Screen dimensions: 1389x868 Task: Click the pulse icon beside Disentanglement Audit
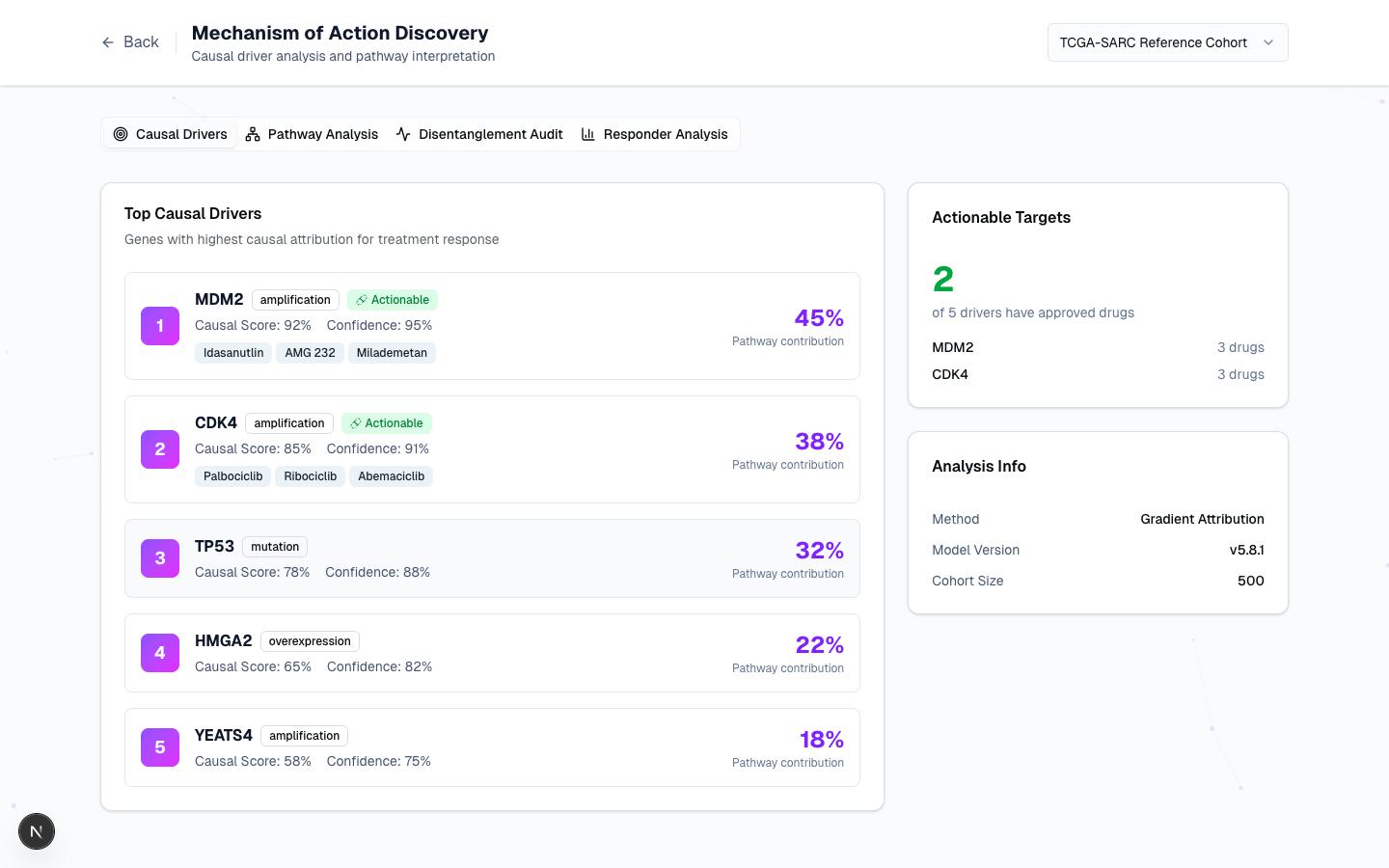pos(403,134)
